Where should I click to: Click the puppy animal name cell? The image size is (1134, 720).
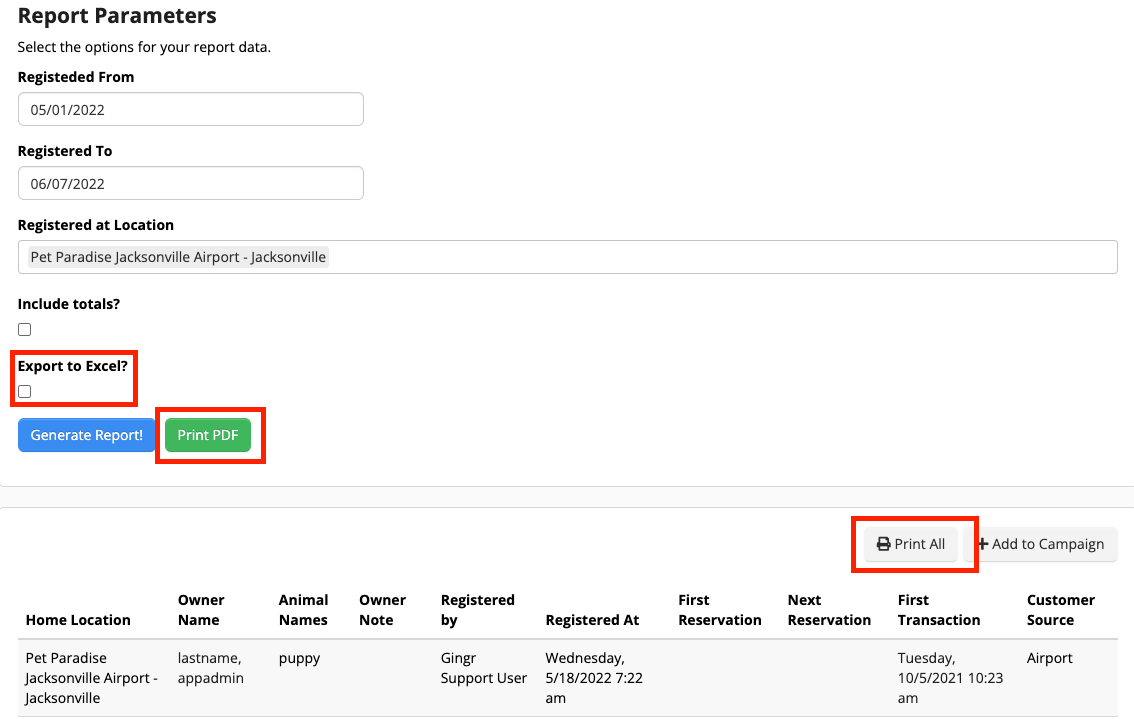299,657
